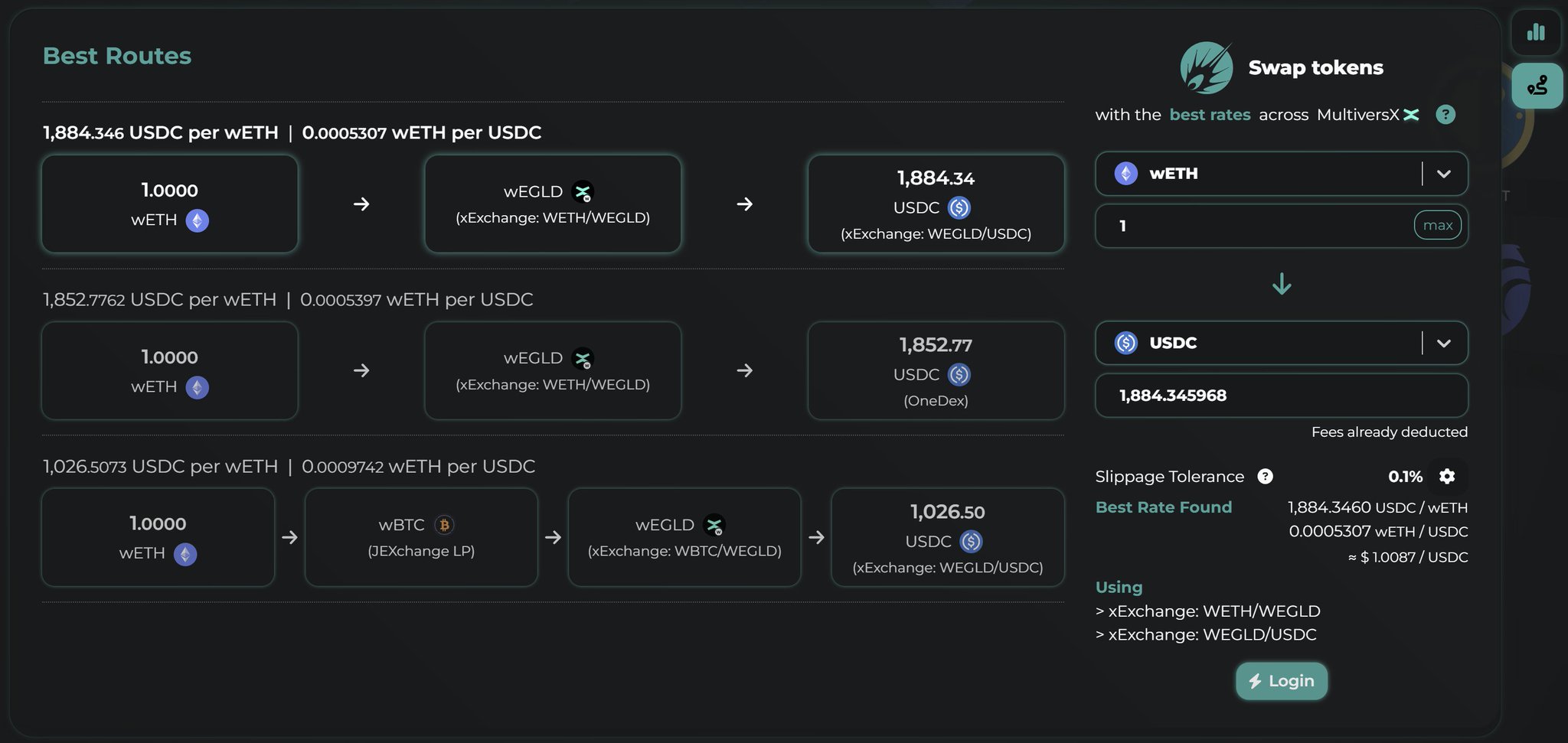Click USDC icon in 1,026.50 result card
The height and width of the screenshot is (743, 1568).
coord(971,541)
